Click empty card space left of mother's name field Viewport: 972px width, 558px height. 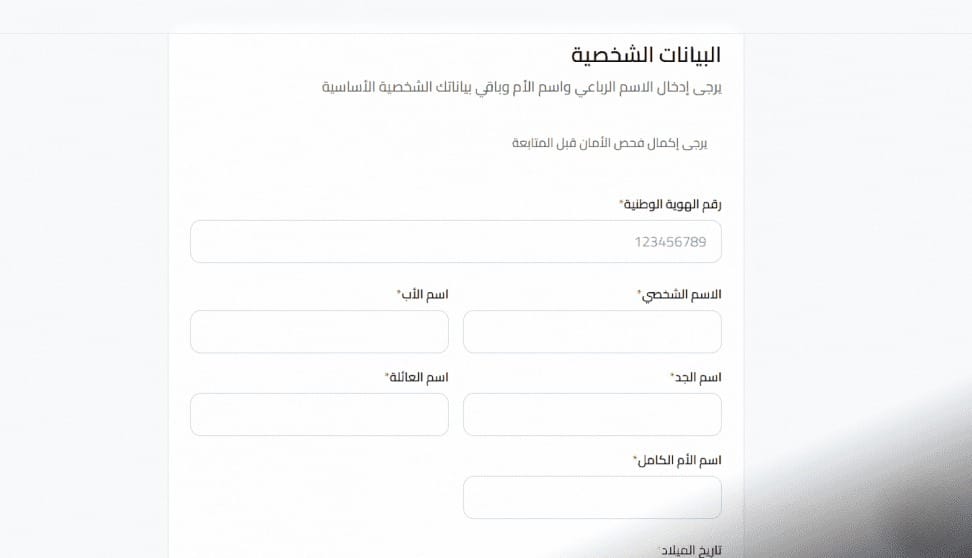(x=319, y=497)
